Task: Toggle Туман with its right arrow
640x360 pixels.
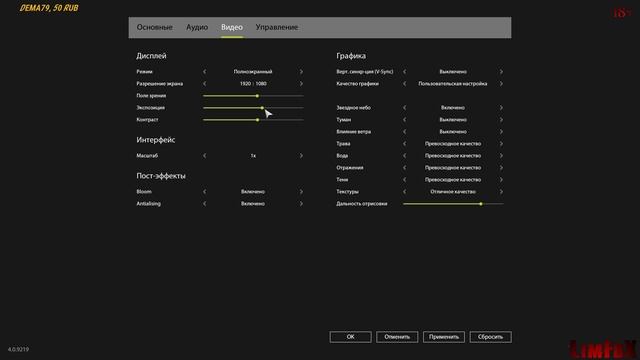Action: point(501,120)
